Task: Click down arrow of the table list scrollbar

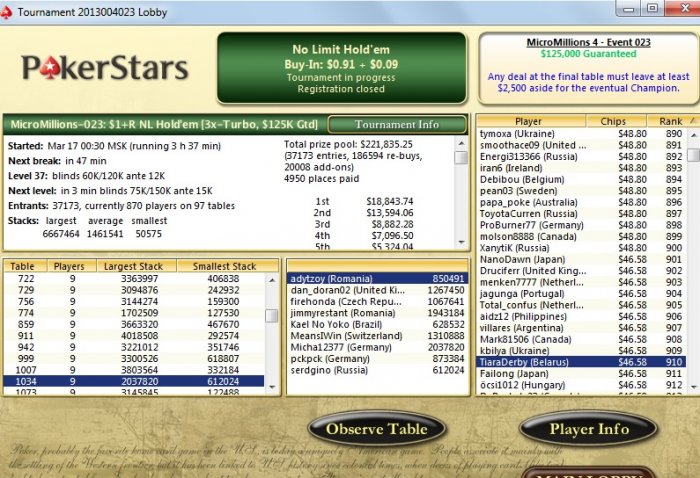Action: [272, 387]
